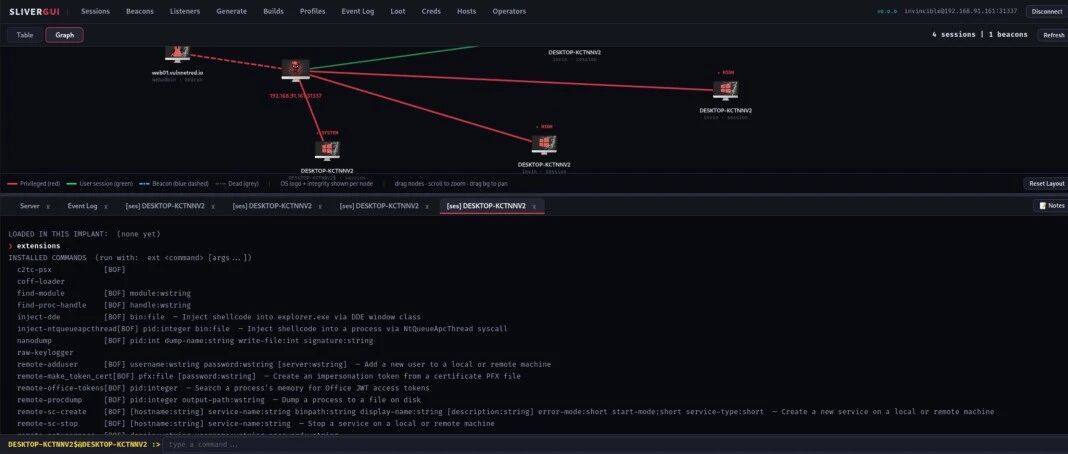
Task: Refresh the sessions graph
Action: (x=1052, y=35)
